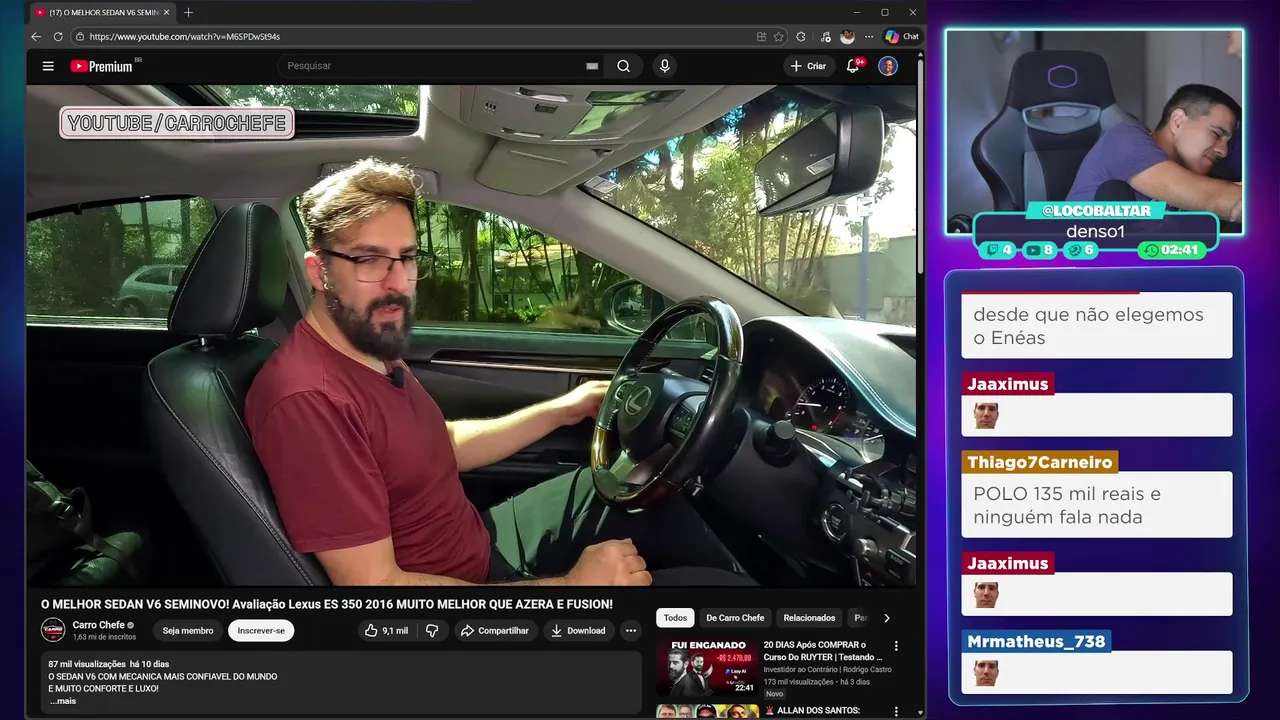Viewport: 1280px width, 720px height.
Task: Like the video with 9,1 mil thumbs up
Action: [x=387, y=631]
